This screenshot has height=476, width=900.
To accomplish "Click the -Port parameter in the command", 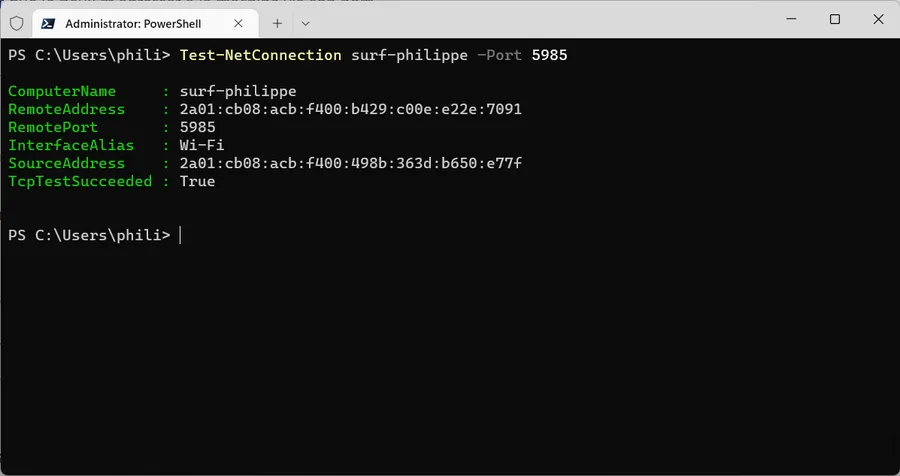I will [x=499, y=55].
